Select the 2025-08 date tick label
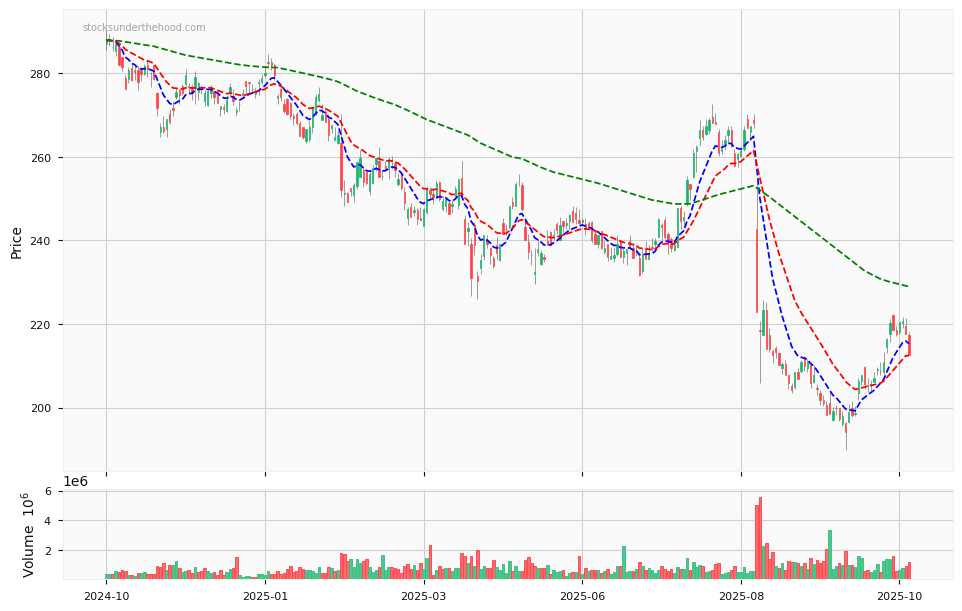962x611 pixels. tap(741, 596)
